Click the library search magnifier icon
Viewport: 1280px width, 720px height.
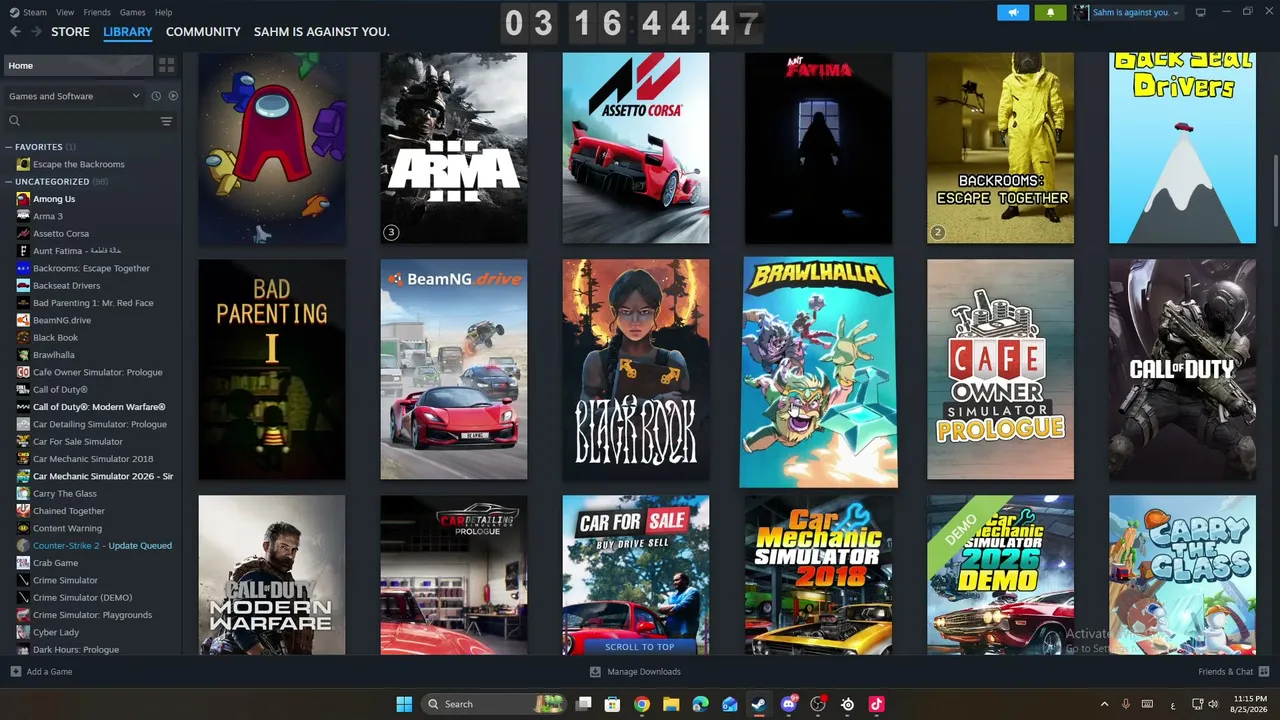[14, 121]
